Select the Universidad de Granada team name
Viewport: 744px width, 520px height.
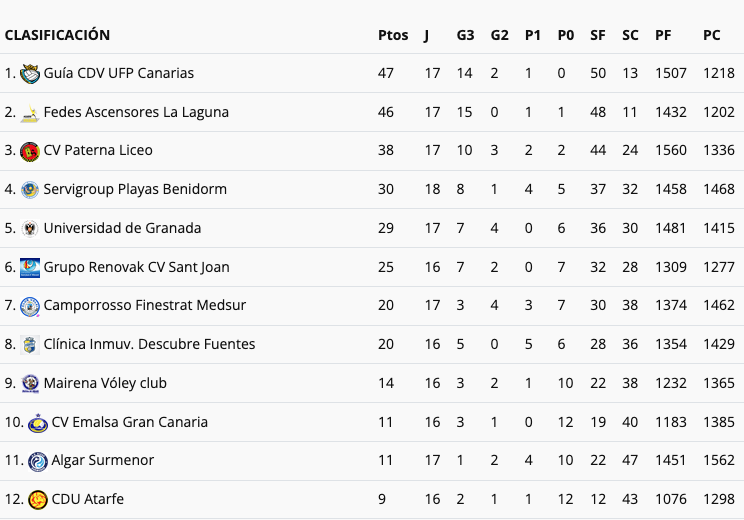(x=122, y=229)
